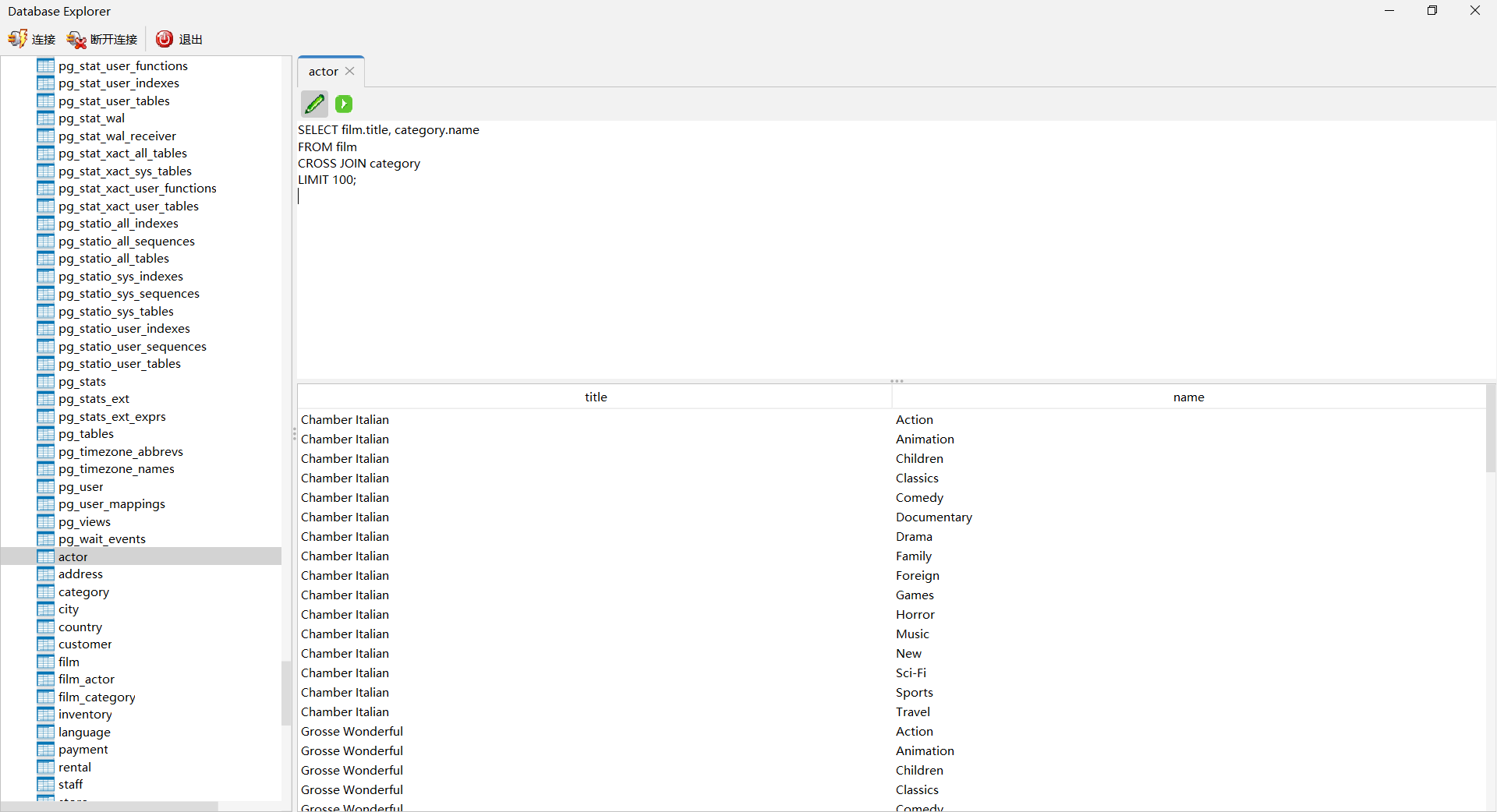Click the "name" column header
This screenshot has width=1497, height=812.
point(1188,397)
